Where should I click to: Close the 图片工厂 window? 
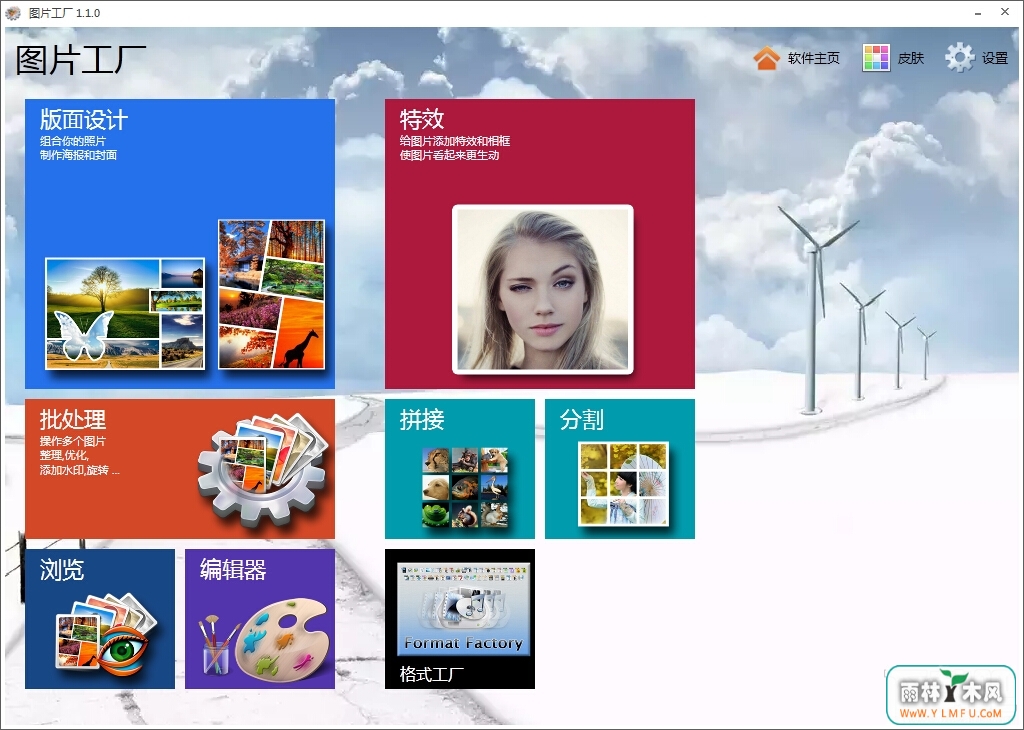[1005, 12]
